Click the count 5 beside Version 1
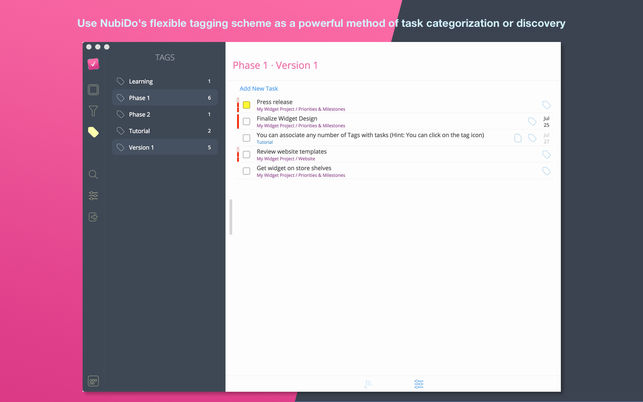This screenshot has height=402, width=643. point(209,147)
